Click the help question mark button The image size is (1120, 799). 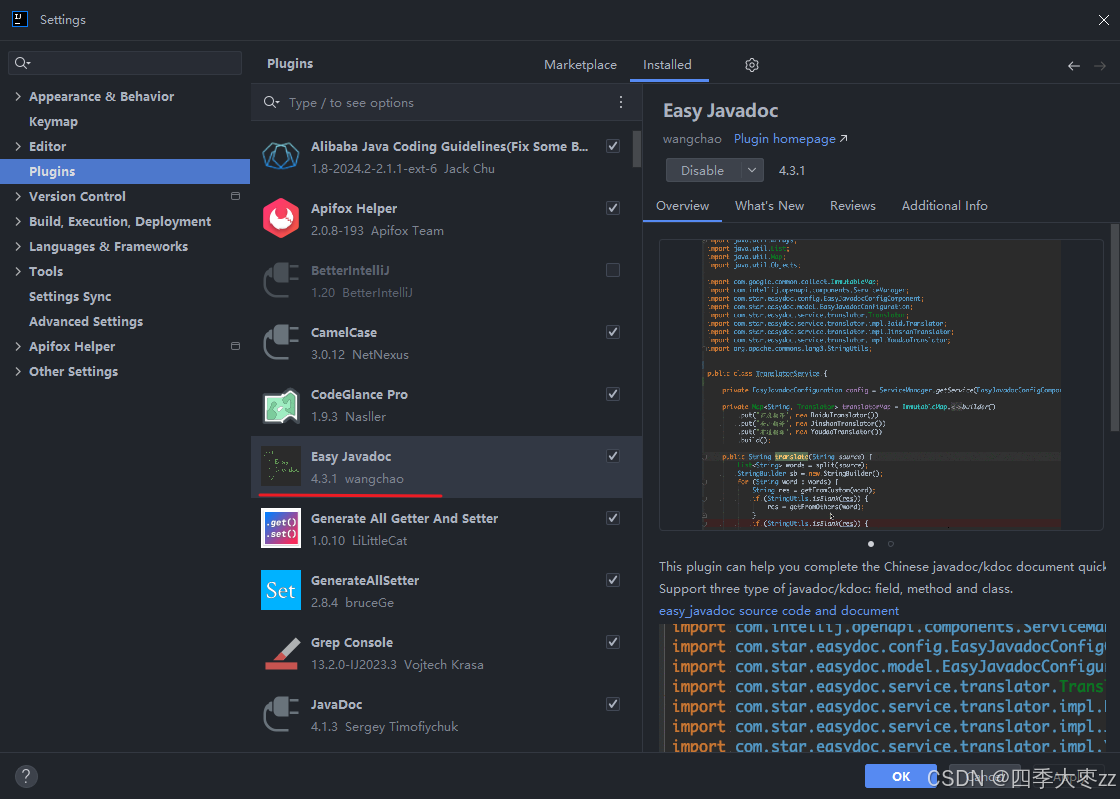[x=26, y=776]
